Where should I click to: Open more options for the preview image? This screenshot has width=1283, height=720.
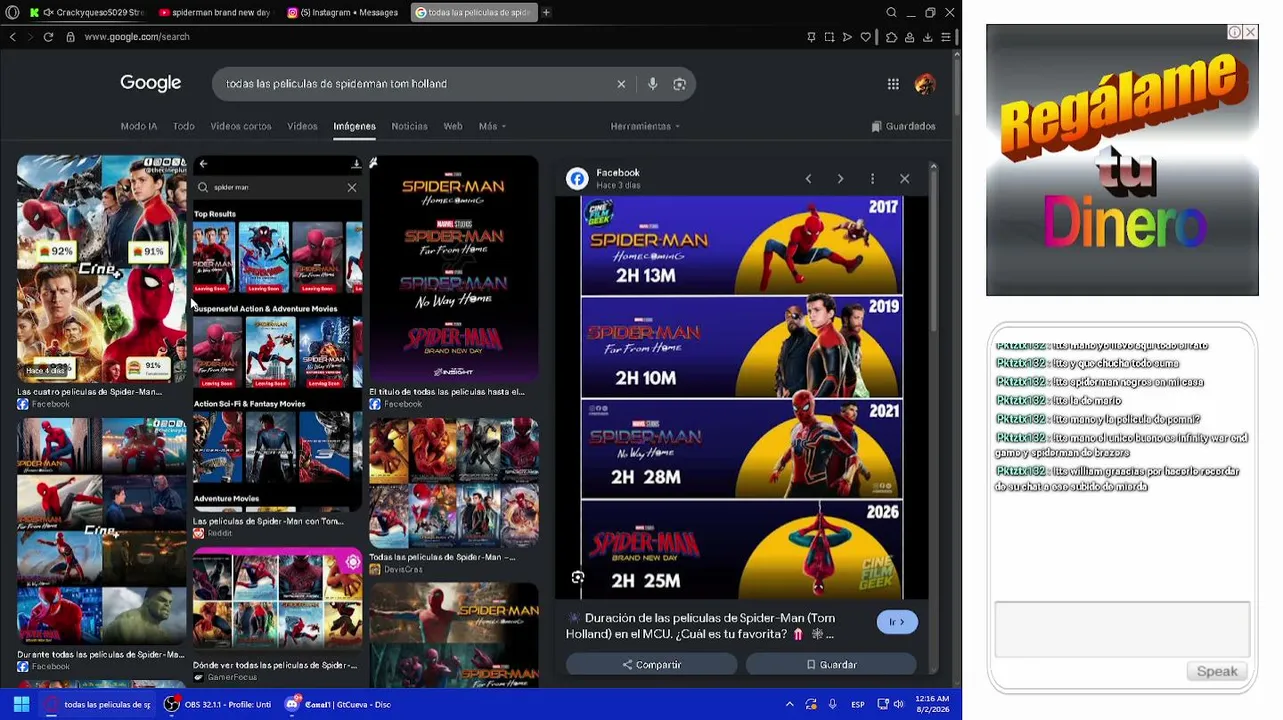[872, 179]
